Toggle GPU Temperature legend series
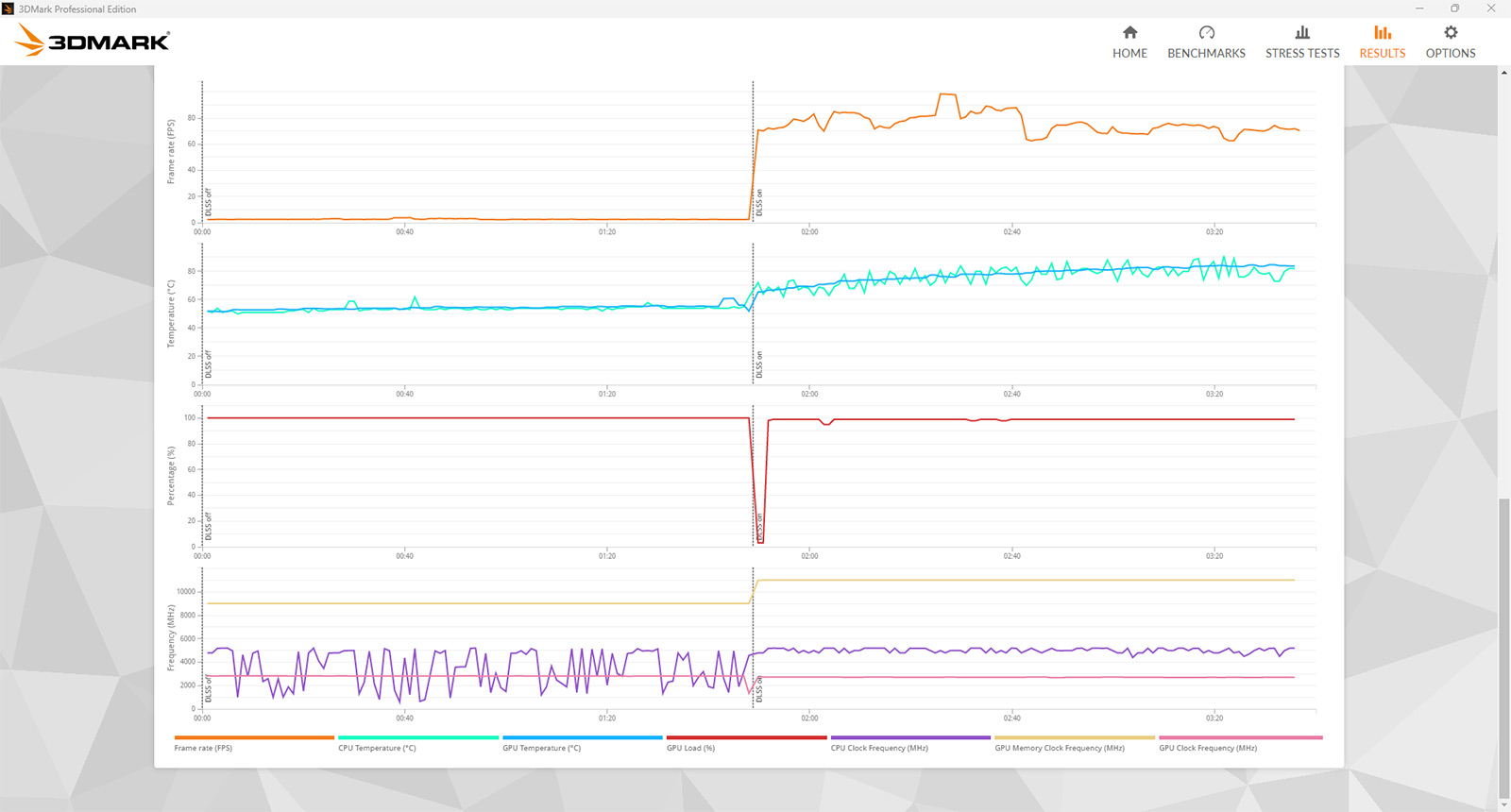The width and height of the screenshot is (1511, 812). 541,748
